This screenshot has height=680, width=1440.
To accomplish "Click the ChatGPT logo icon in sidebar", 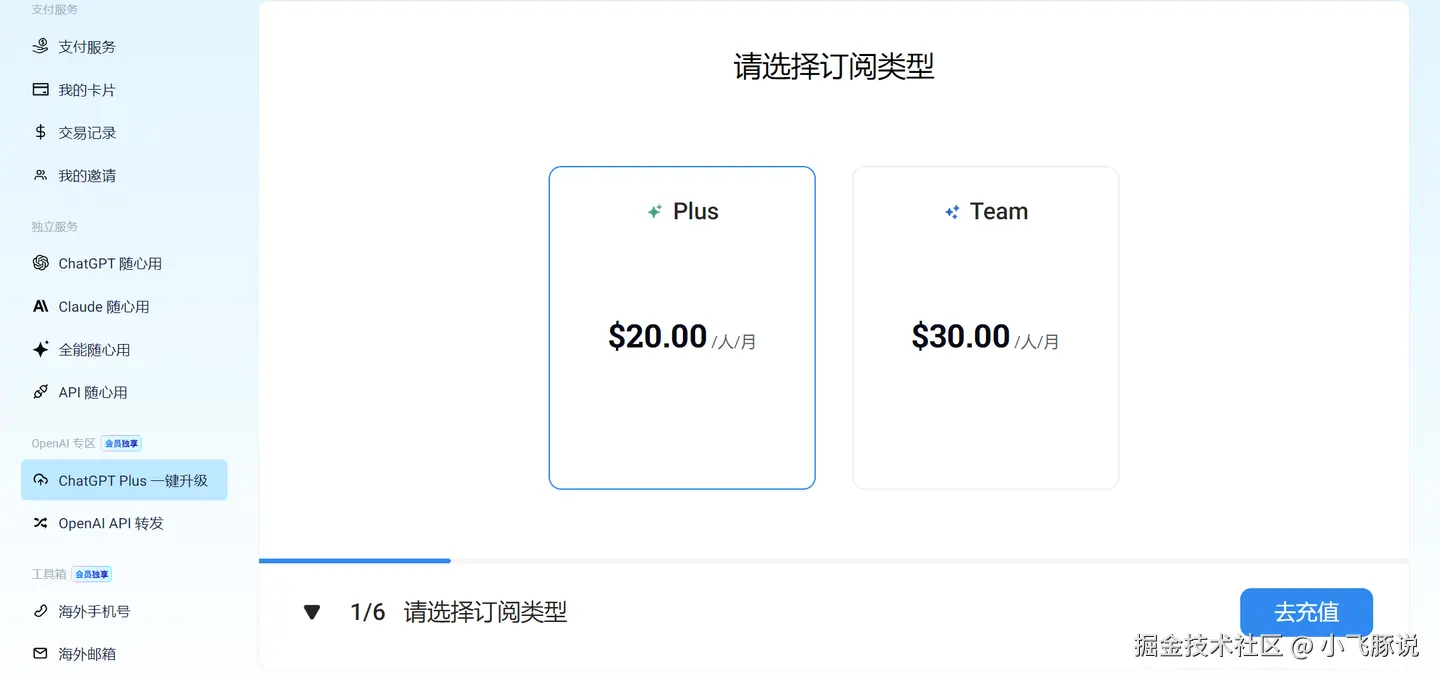I will coord(40,263).
